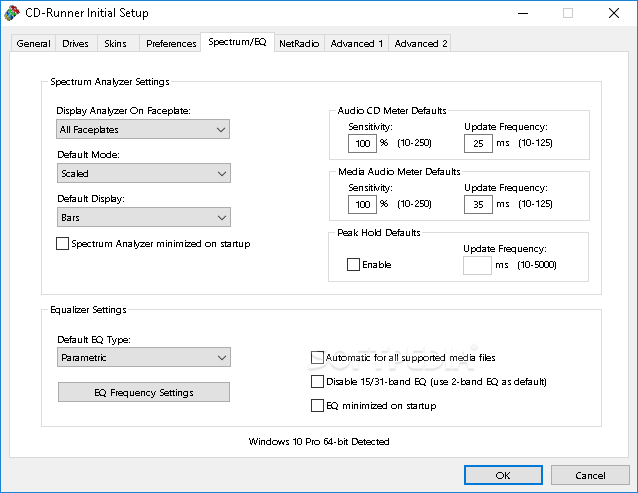Click the 'Windows 10 Pro 64-bit Detected' text
The image size is (638, 493).
pyautogui.click(x=319, y=441)
